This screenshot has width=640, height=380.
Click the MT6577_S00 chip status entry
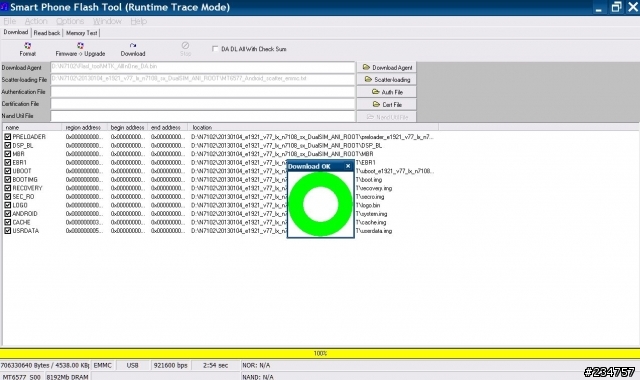pyautogui.click(x=22, y=377)
